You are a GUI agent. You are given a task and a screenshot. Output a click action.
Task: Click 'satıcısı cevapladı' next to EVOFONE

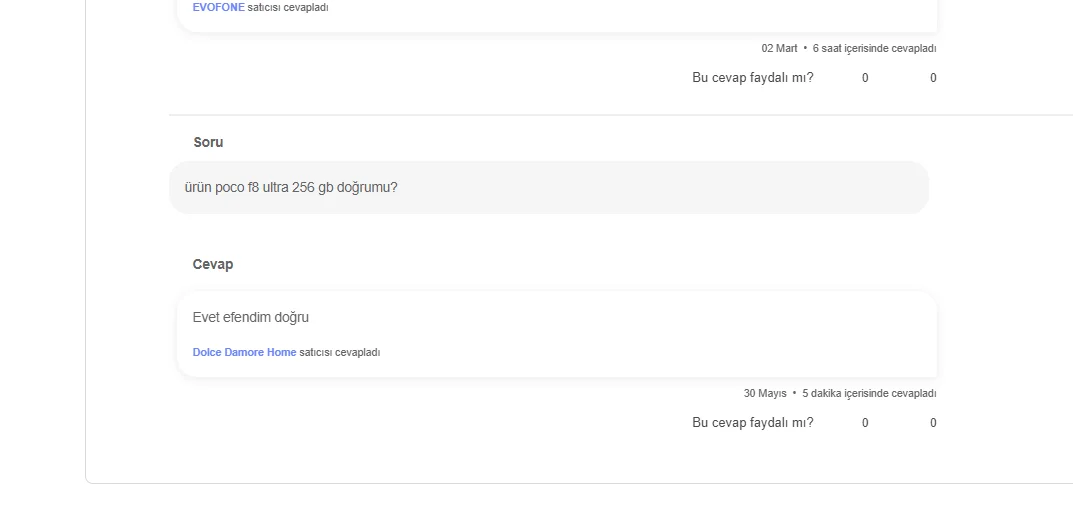click(287, 8)
